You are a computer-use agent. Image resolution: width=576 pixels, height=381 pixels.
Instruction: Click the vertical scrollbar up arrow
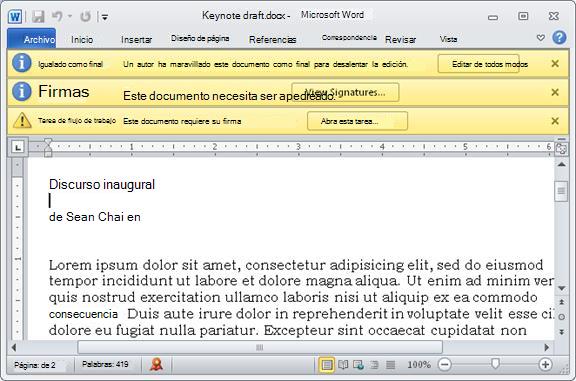561,164
